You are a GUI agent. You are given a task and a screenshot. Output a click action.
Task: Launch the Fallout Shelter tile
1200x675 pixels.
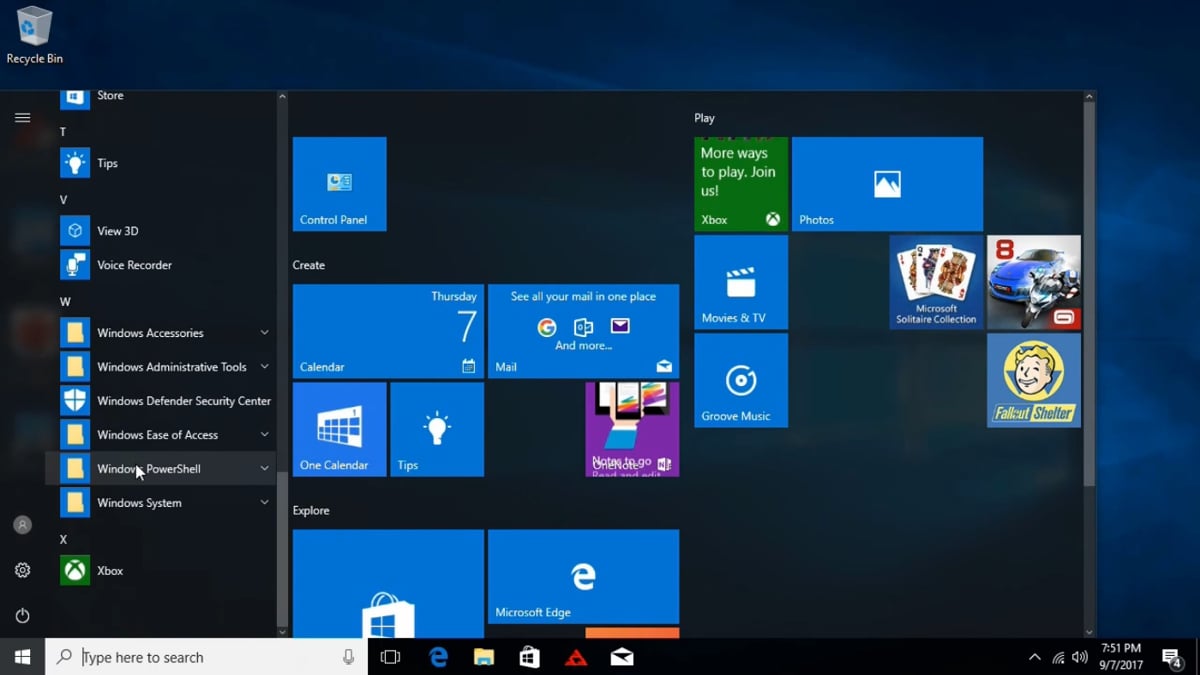pos(1033,380)
